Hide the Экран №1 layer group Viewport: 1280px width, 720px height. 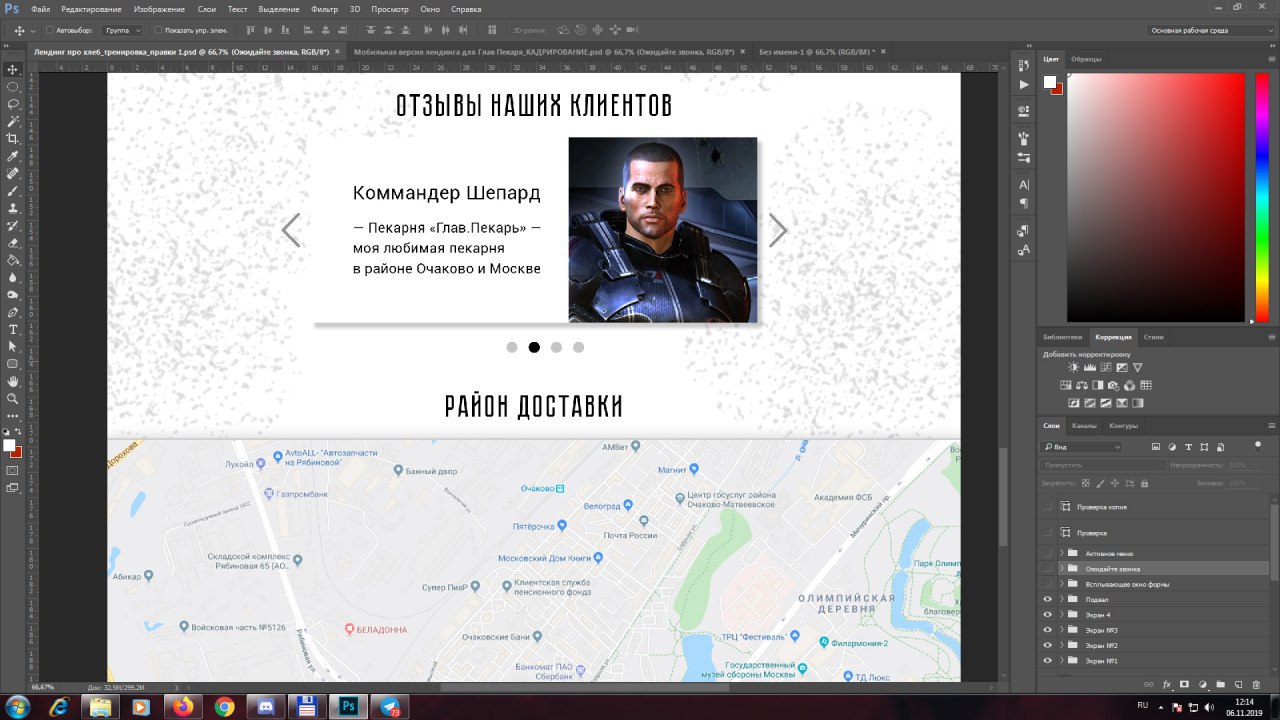pos(1047,661)
